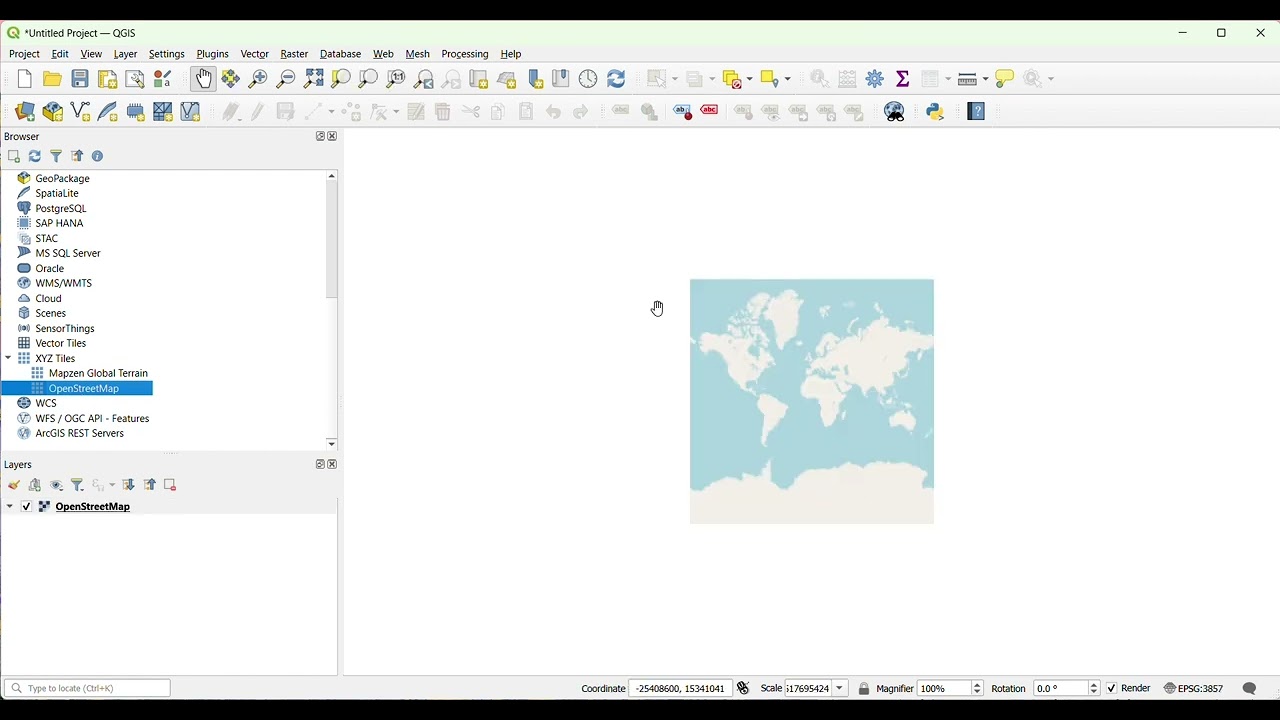Open the Processing menu

pos(465,54)
